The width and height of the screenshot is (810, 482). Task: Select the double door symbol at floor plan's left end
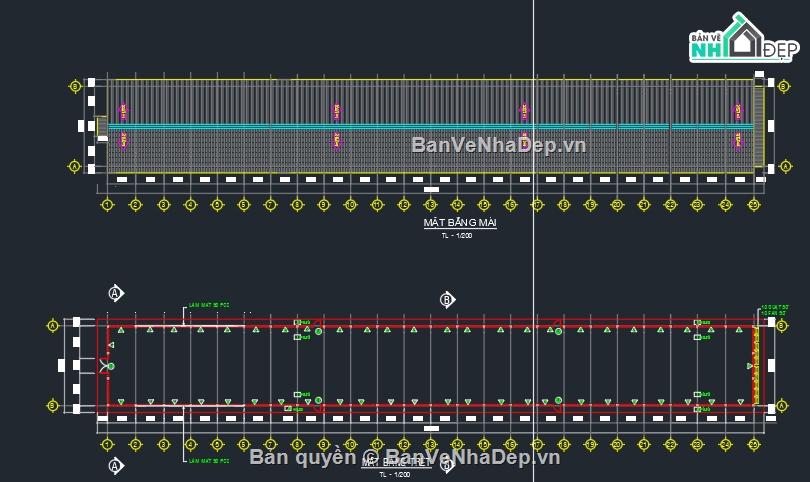point(105,366)
